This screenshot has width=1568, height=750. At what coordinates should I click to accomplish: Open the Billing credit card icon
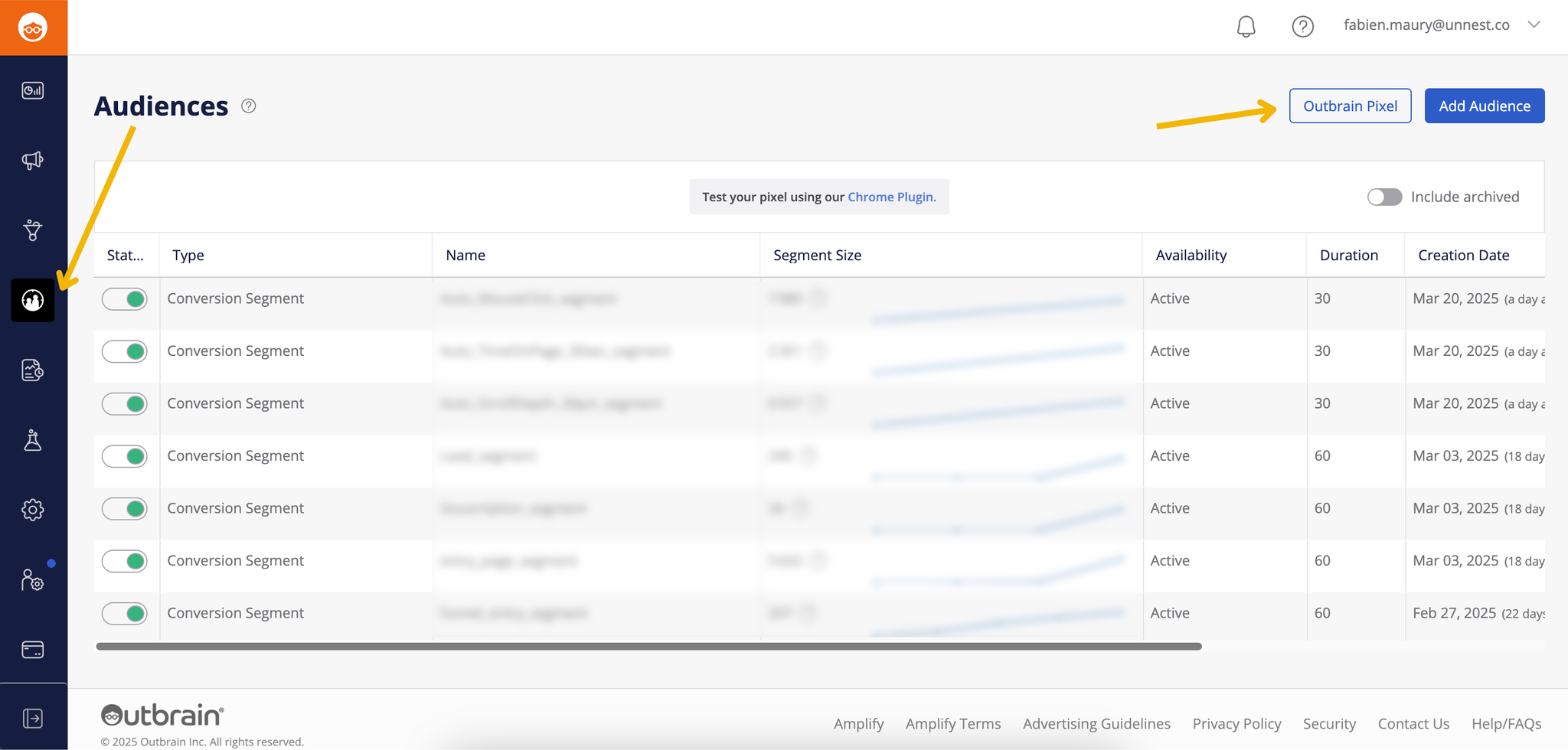[x=32, y=649]
